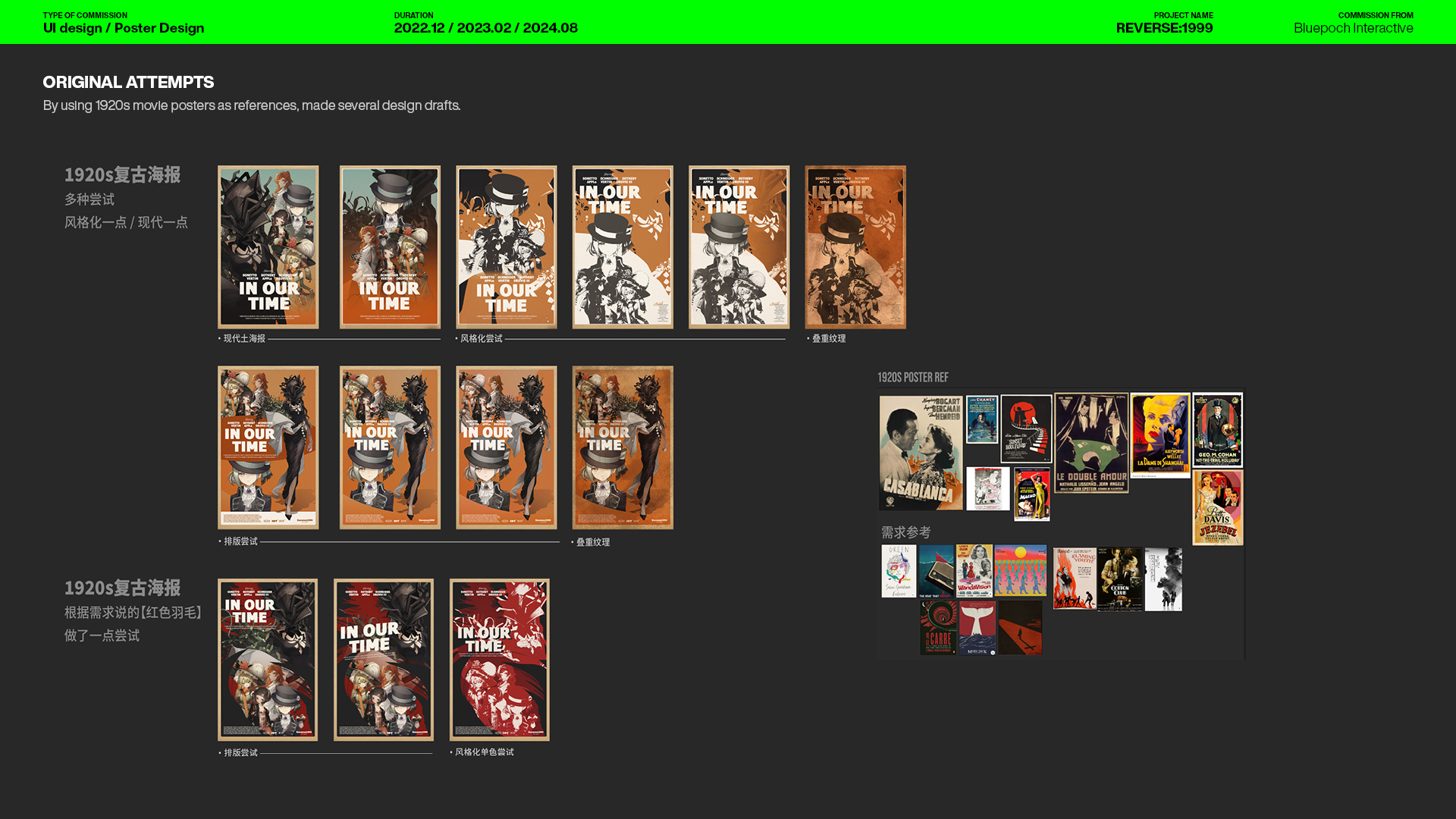Open the textured draft above first-row 叠重纹理 label

pos(855,247)
